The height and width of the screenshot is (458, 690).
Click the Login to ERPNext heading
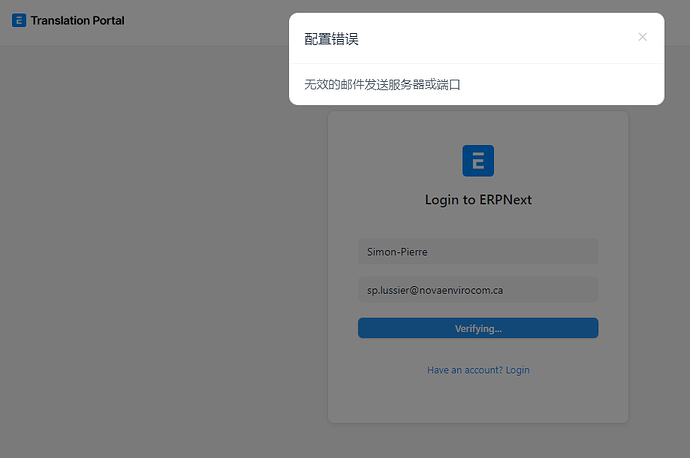pyautogui.click(x=478, y=200)
